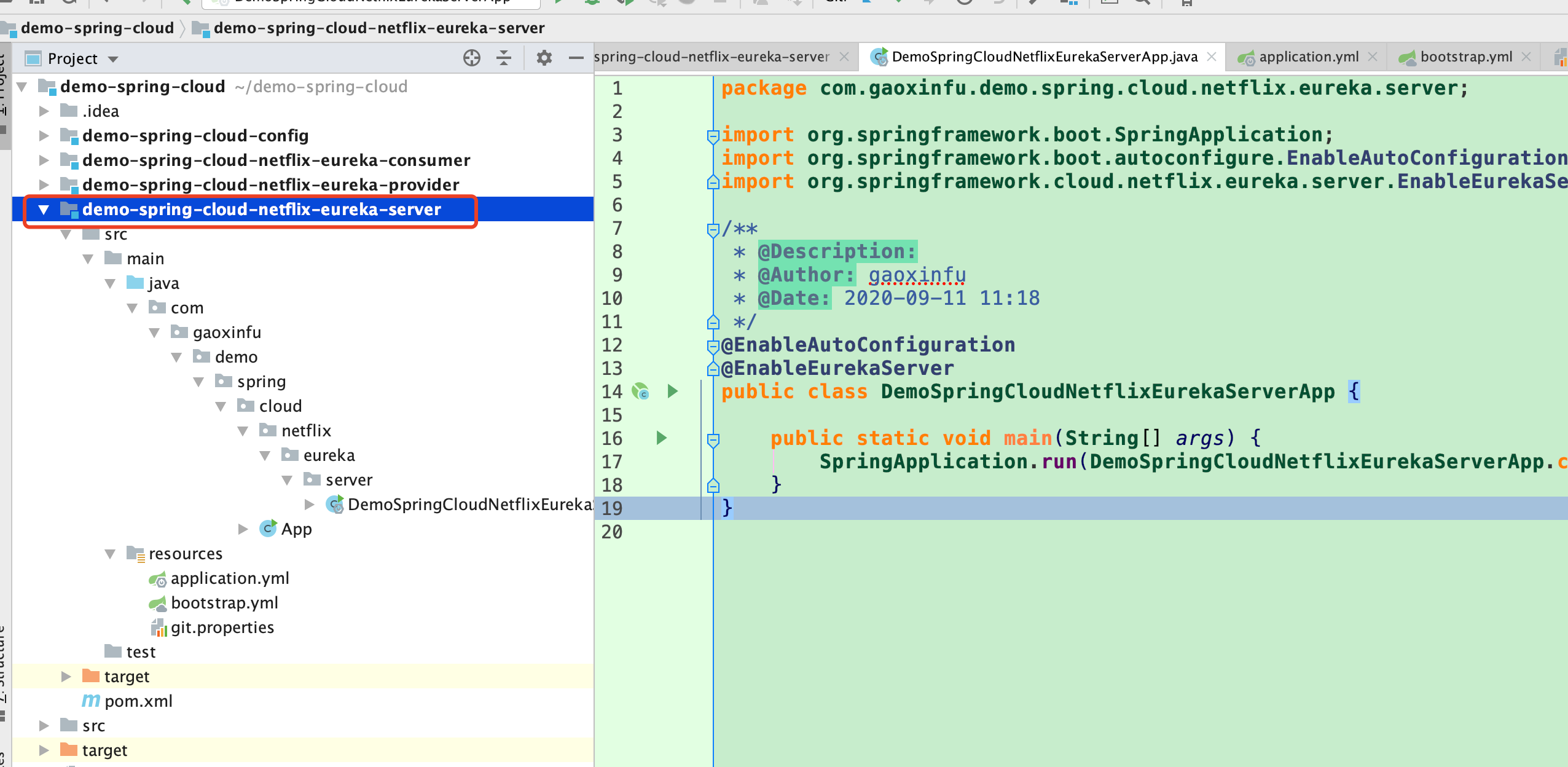Select the test folder

coord(141,652)
